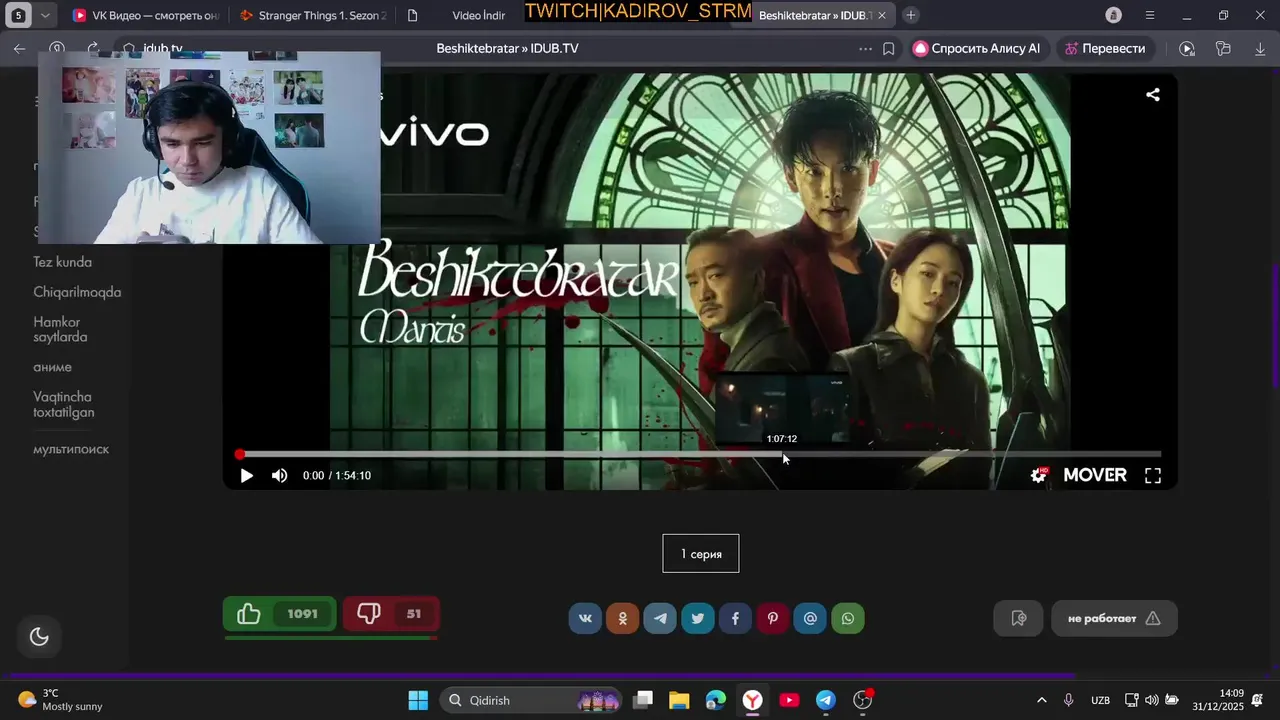Mute the video player volume
The height and width of the screenshot is (720, 1280).
pyautogui.click(x=280, y=476)
